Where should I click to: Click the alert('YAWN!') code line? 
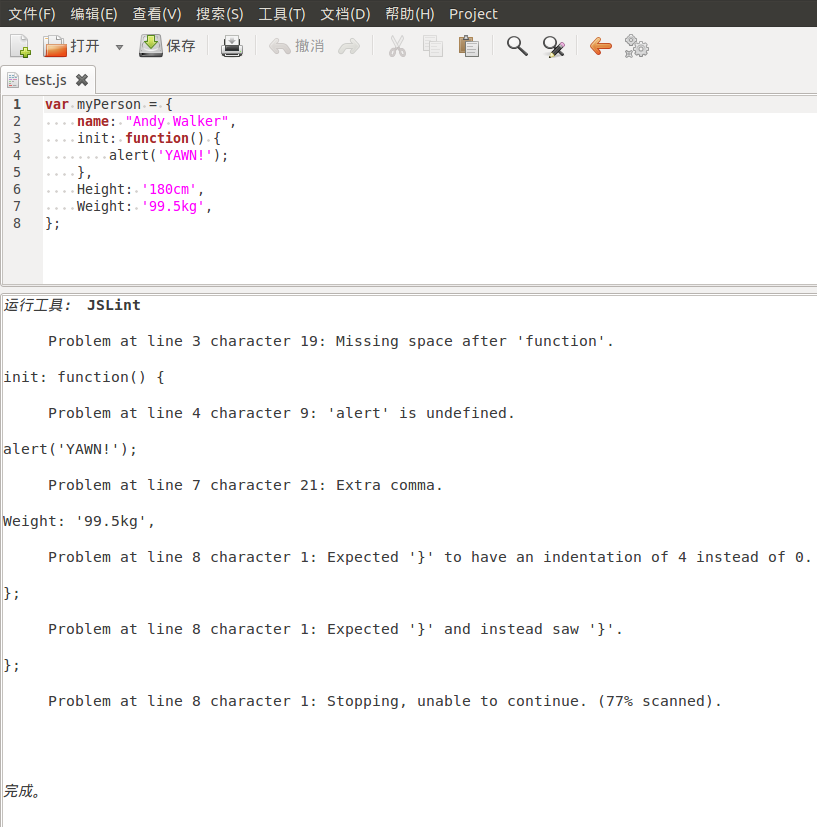(168, 156)
